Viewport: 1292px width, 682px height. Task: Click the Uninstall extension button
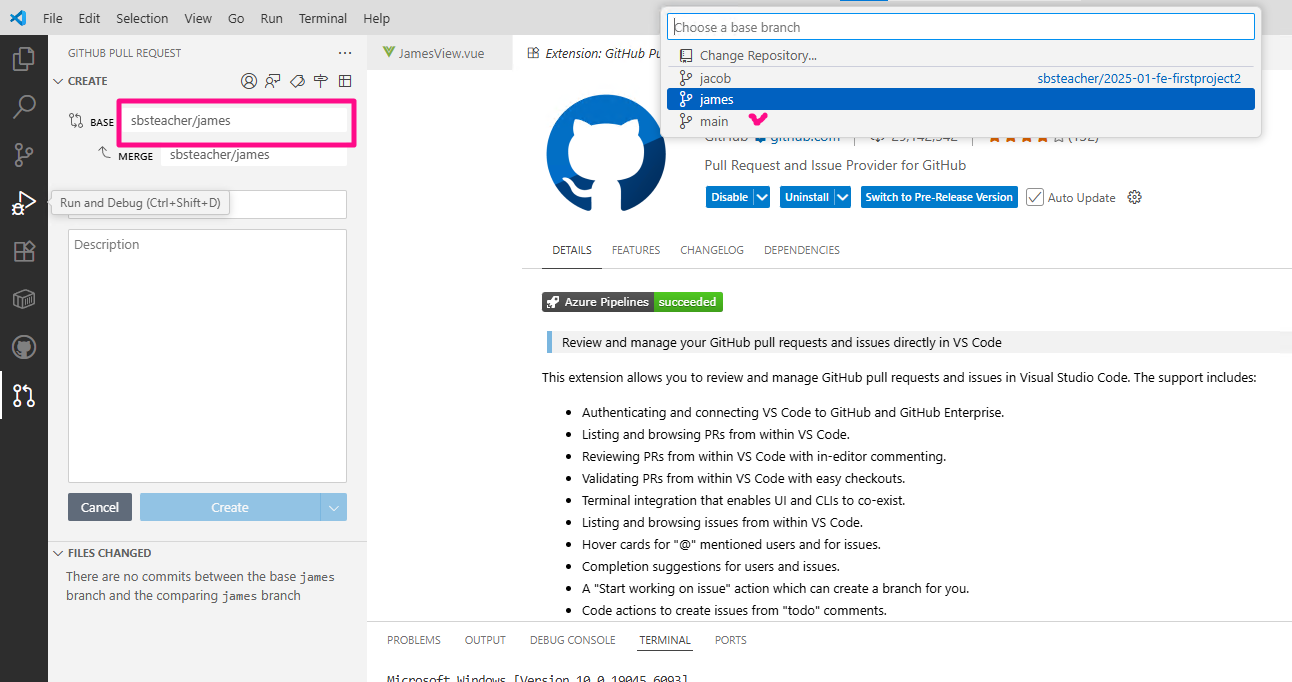(x=807, y=197)
